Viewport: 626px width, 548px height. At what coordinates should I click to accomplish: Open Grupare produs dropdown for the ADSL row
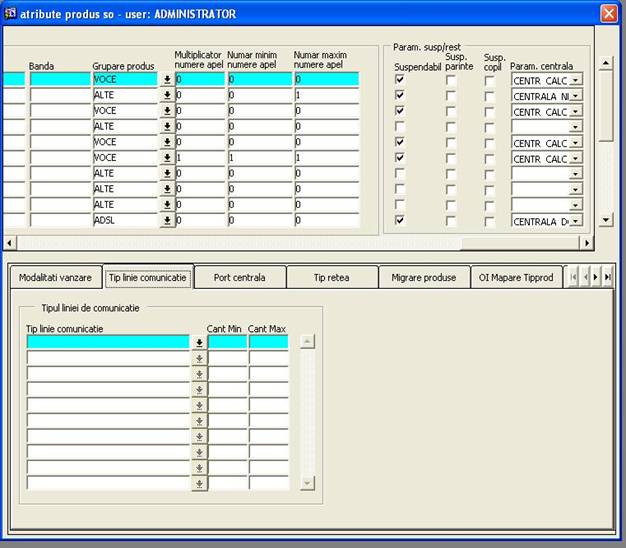coord(166,221)
